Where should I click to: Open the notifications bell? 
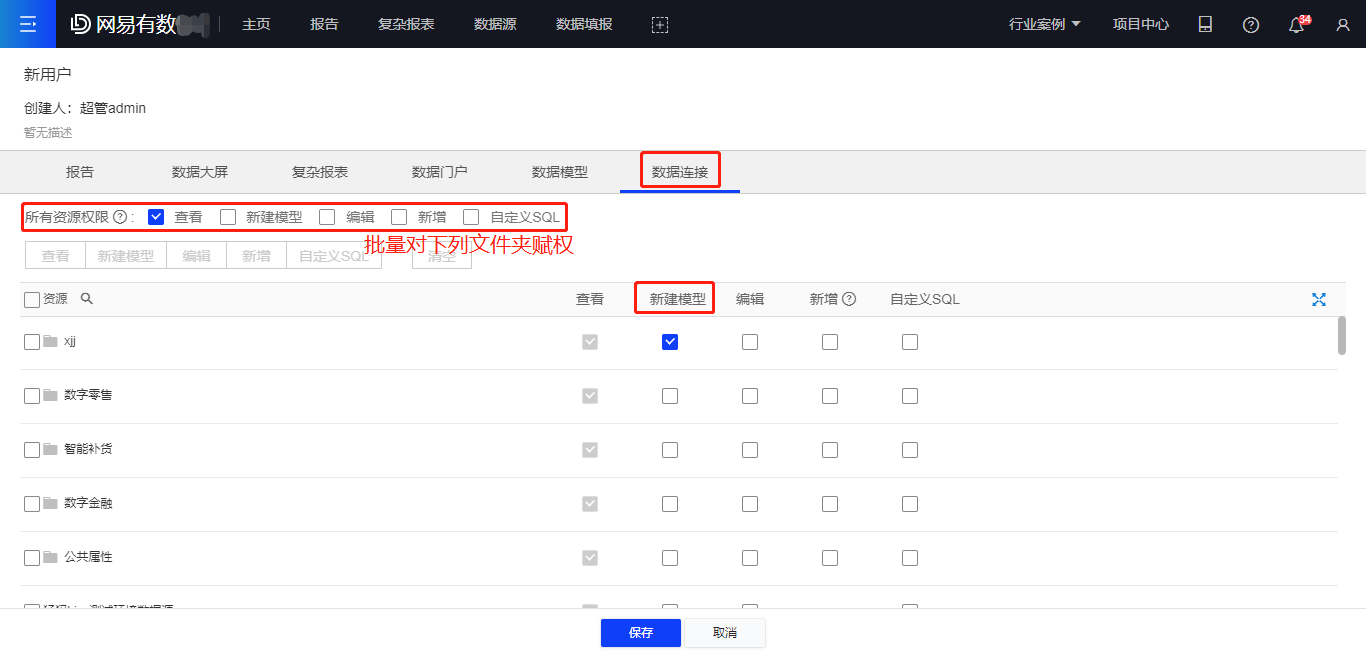click(x=1297, y=25)
